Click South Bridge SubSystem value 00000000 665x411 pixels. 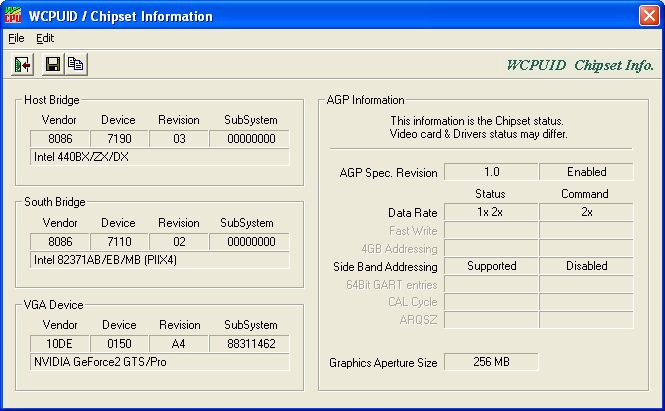[249, 242]
